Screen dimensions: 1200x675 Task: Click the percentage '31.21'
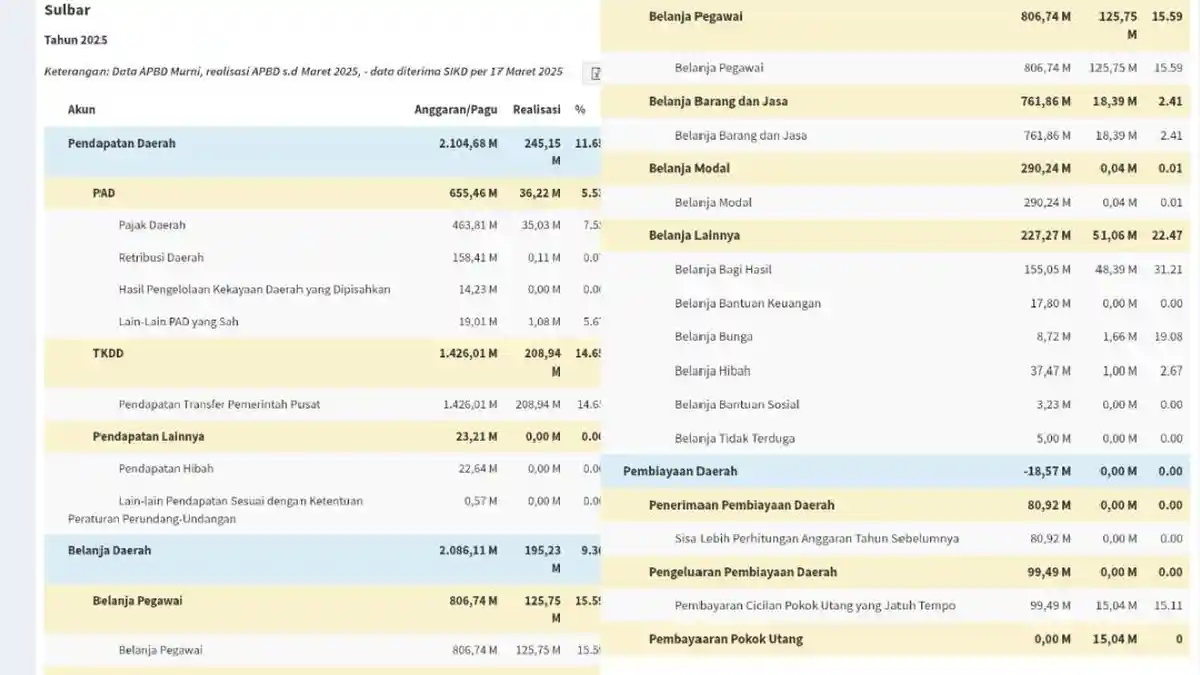click(1169, 270)
